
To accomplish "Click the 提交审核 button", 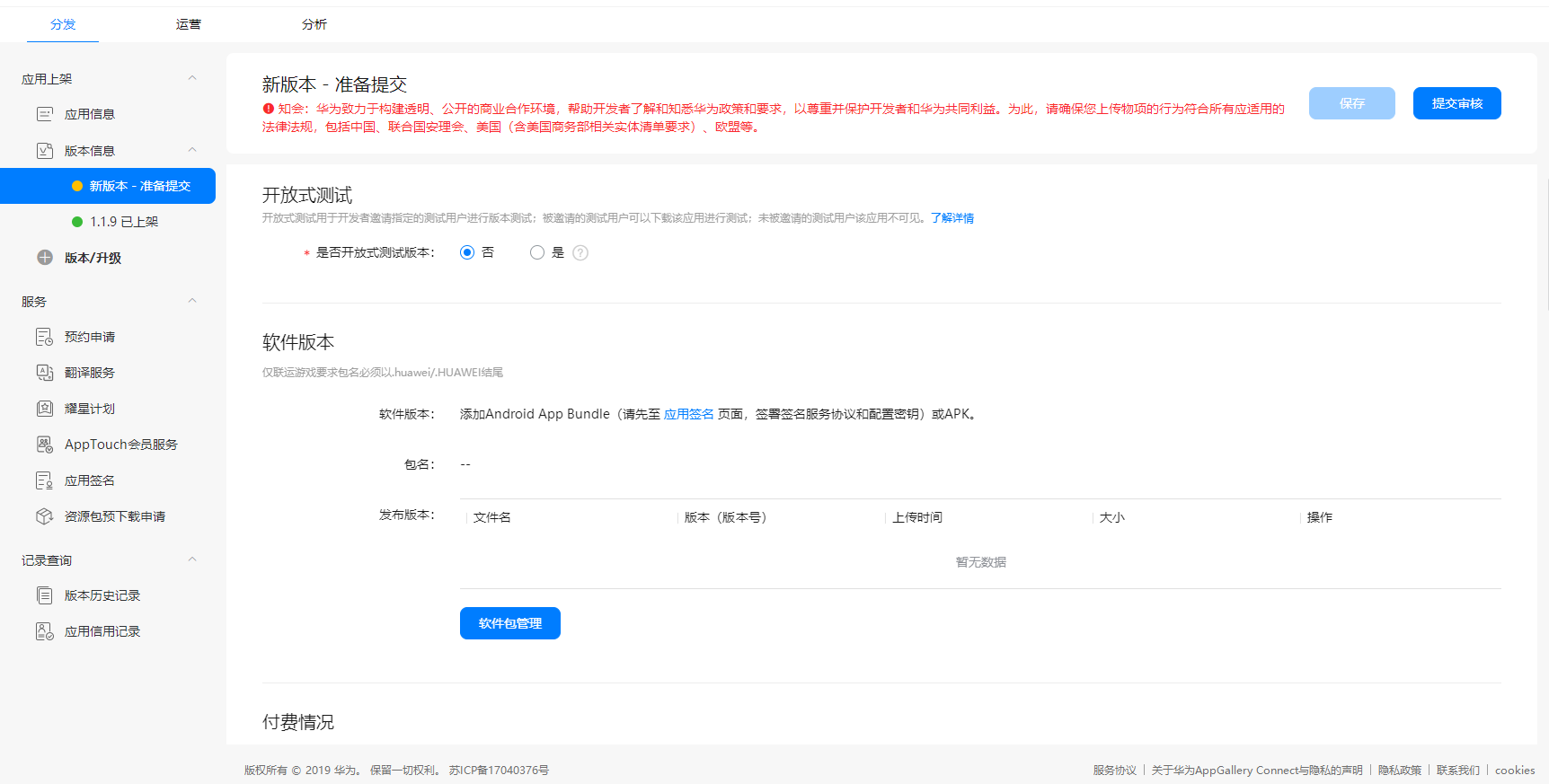I will point(1457,103).
